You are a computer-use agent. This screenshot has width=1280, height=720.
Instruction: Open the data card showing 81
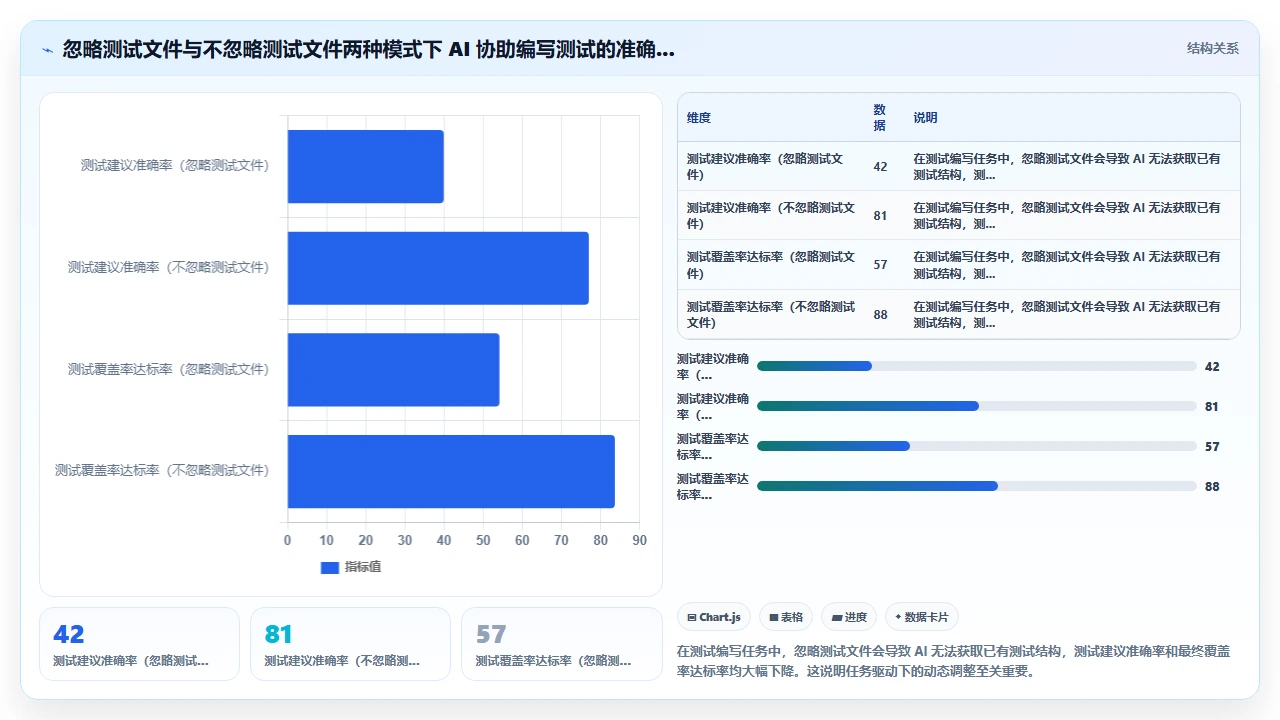click(350, 644)
